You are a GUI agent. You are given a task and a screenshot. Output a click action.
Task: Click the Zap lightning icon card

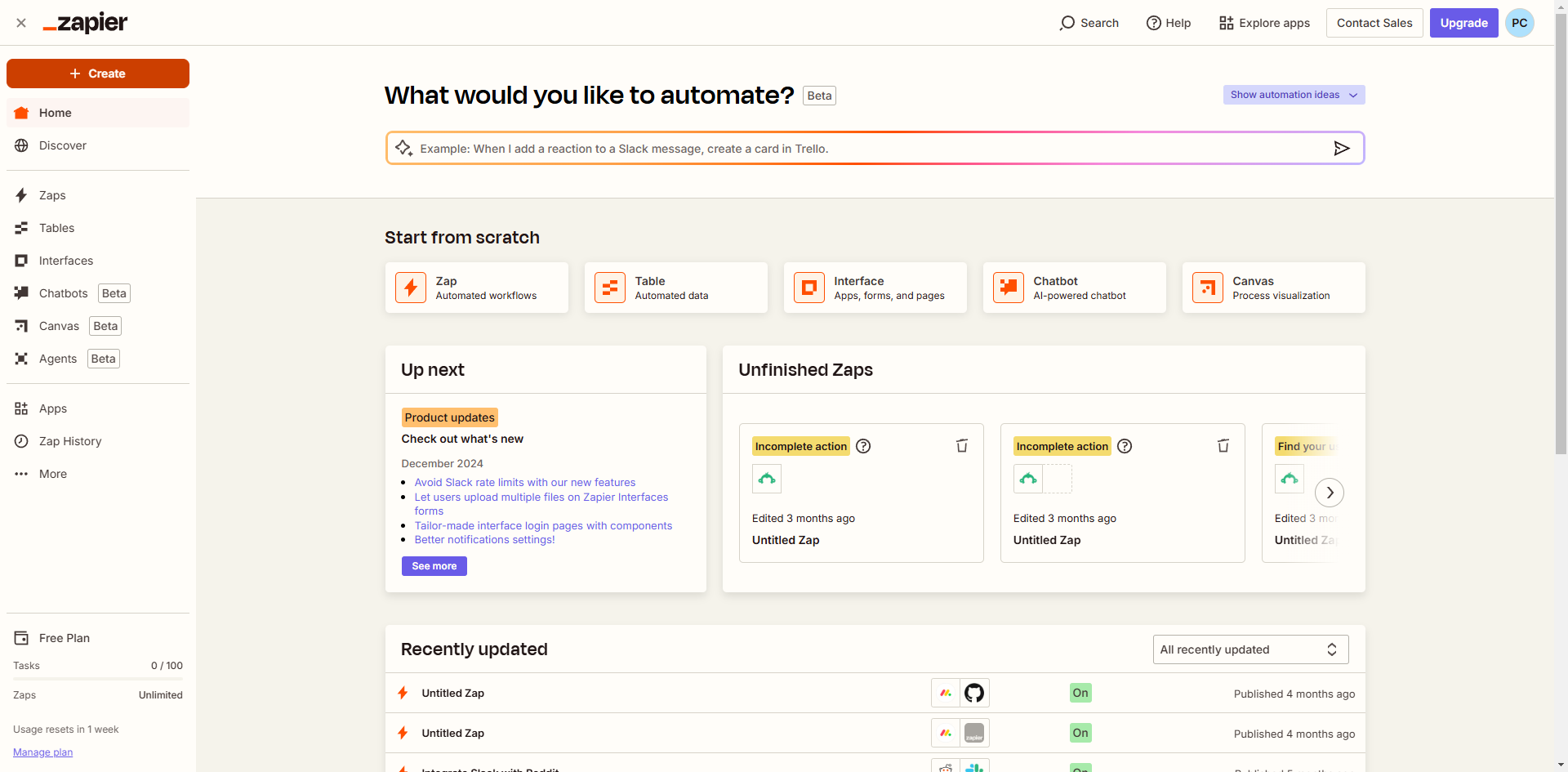tap(411, 288)
